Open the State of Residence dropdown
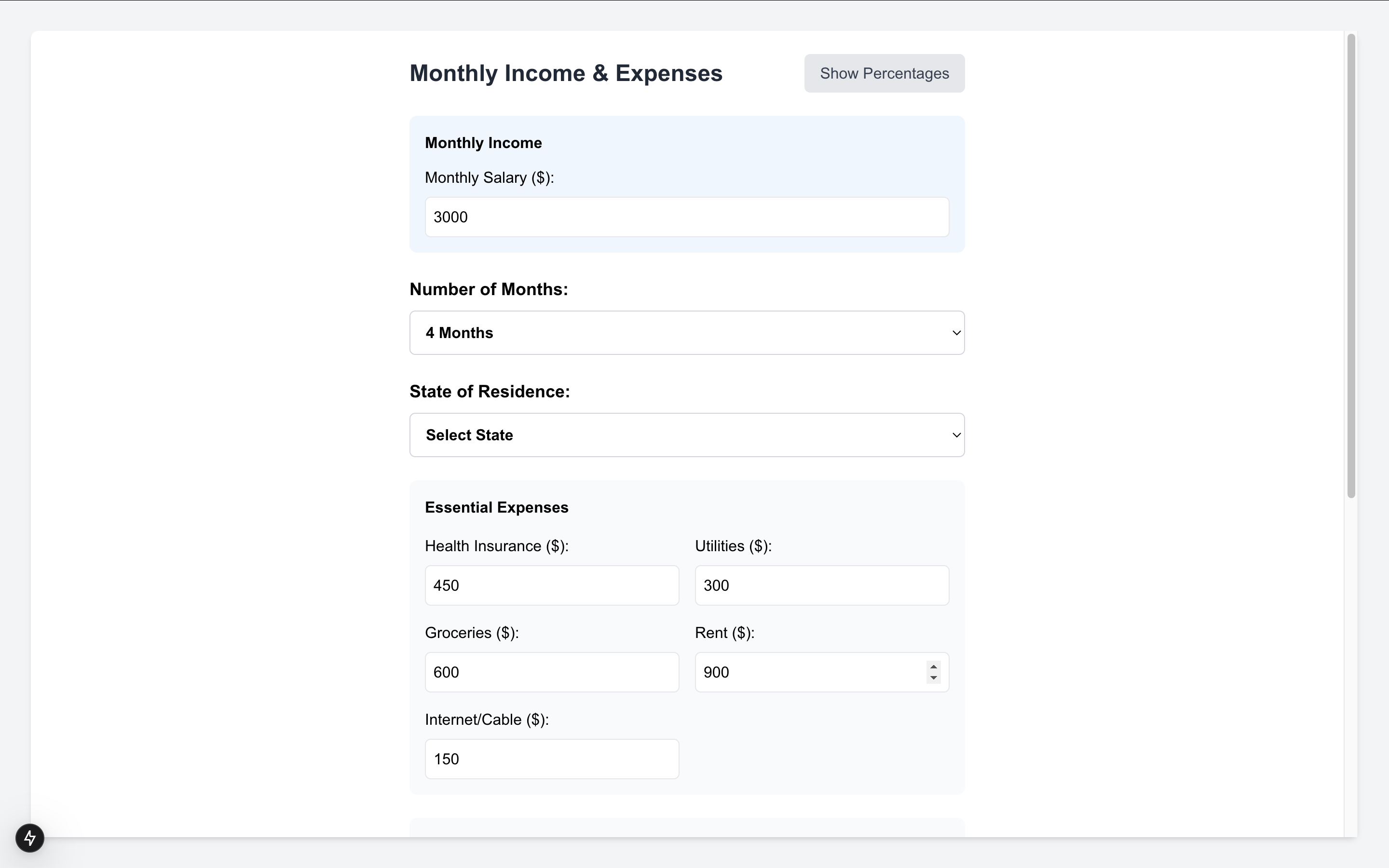 point(686,435)
